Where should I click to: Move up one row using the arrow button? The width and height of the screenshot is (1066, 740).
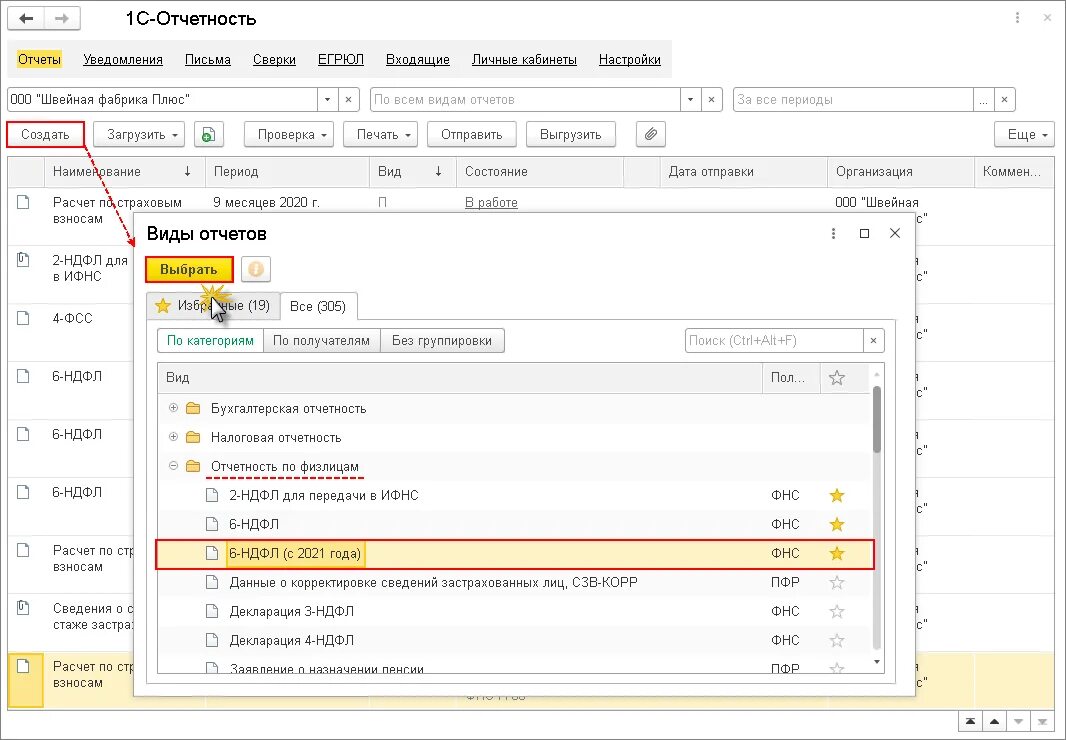(995, 722)
